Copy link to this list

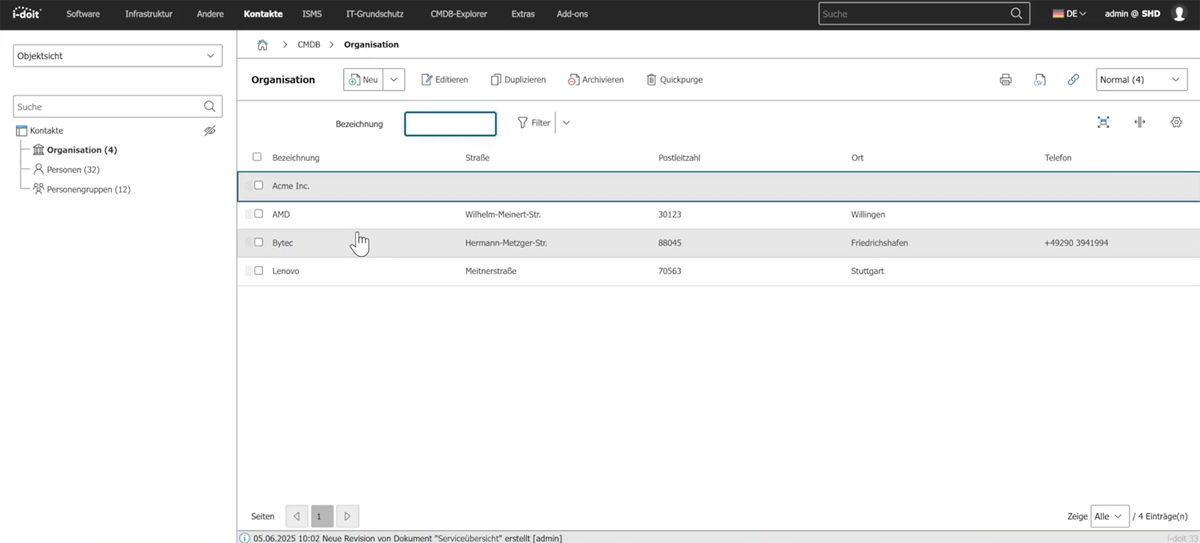click(1073, 80)
